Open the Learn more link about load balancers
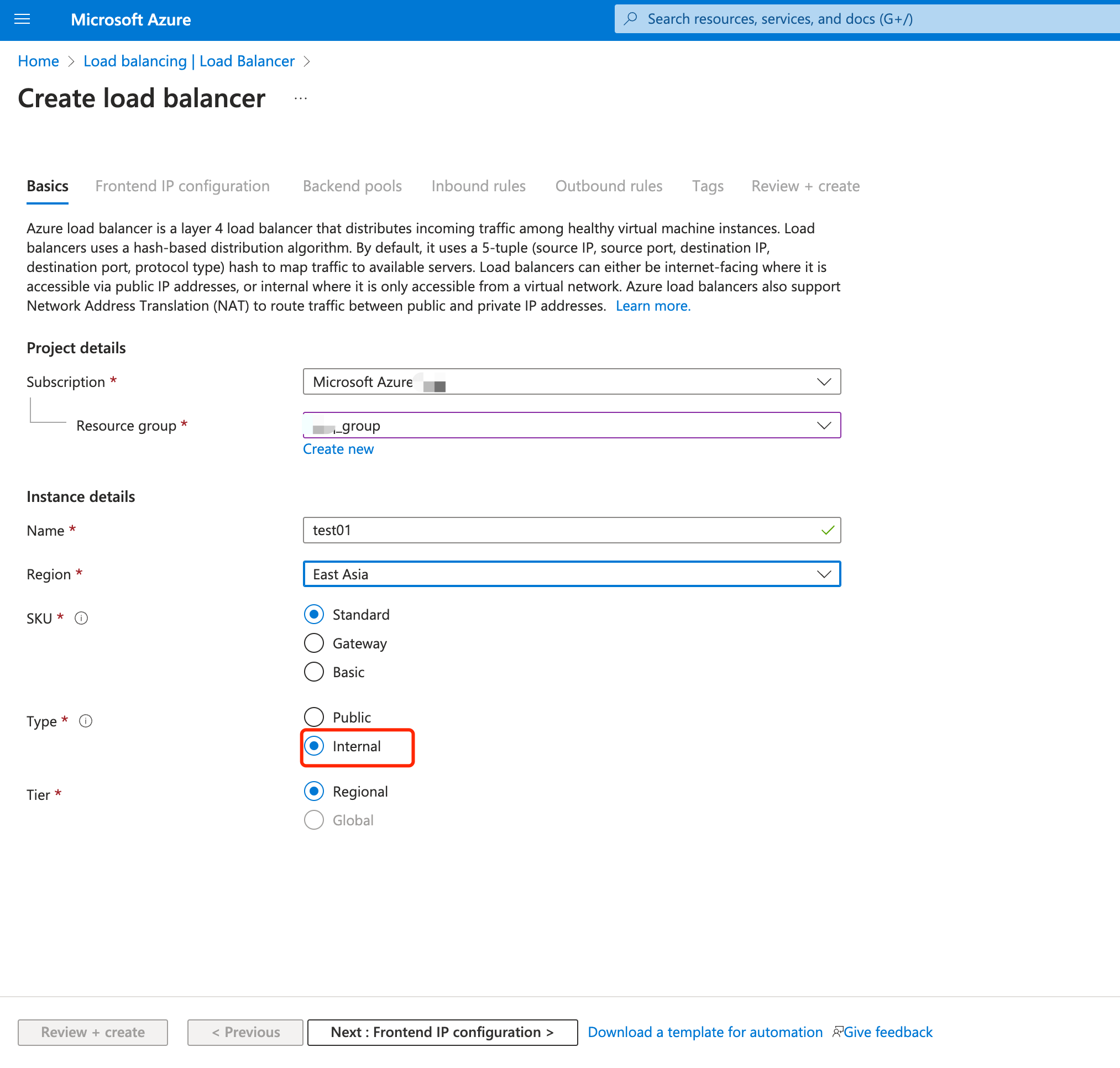Image resolution: width=1120 pixels, height=1068 pixels. (652, 306)
